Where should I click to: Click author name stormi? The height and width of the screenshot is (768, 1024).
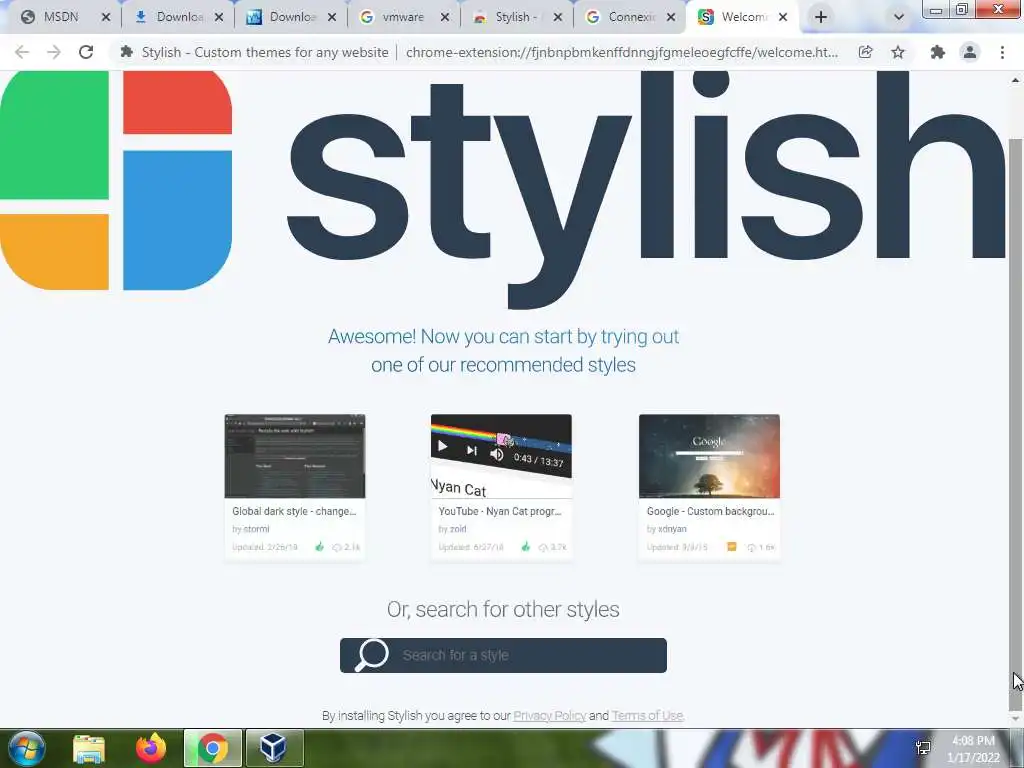(x=256, y=529)
